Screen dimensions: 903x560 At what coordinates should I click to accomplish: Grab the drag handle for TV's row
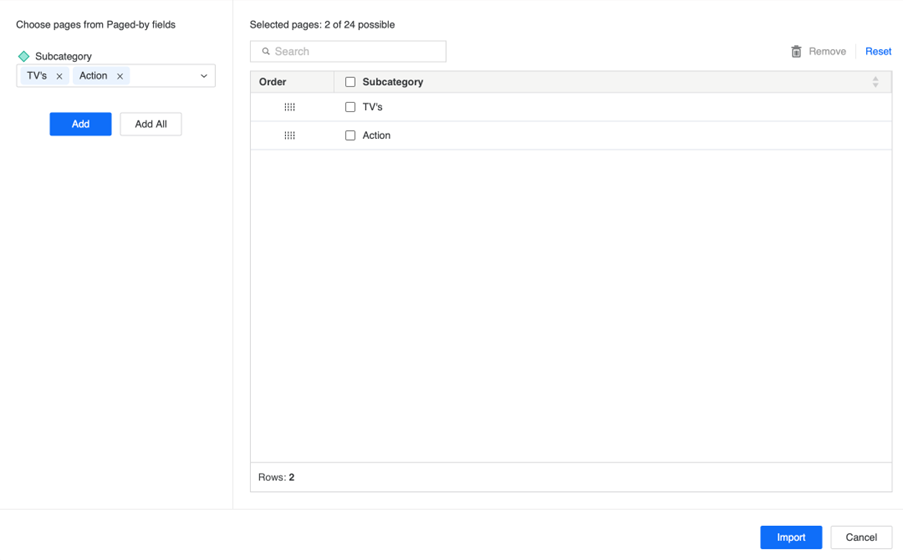point(290,107)
